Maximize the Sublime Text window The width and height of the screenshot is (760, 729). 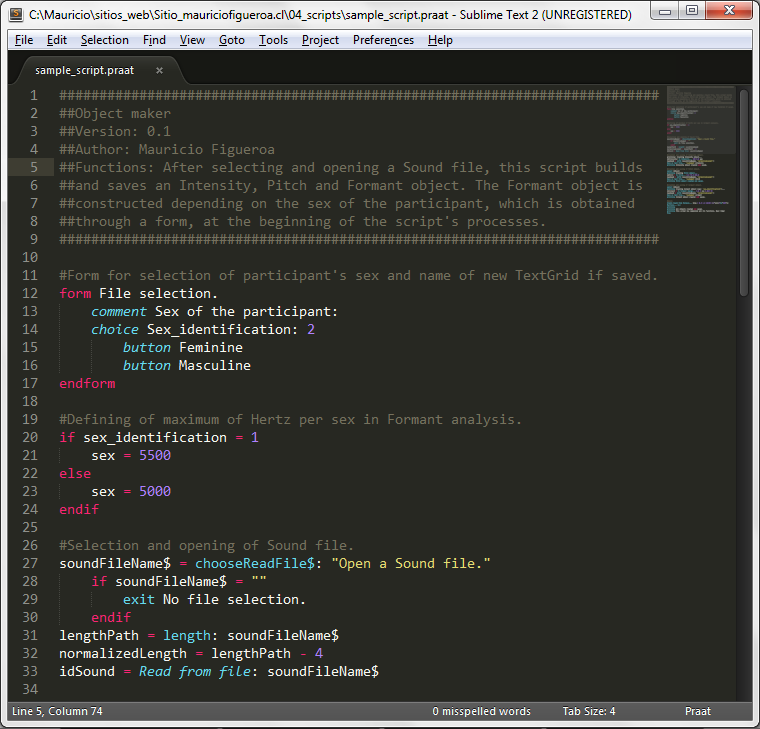[x=692, y=13]
